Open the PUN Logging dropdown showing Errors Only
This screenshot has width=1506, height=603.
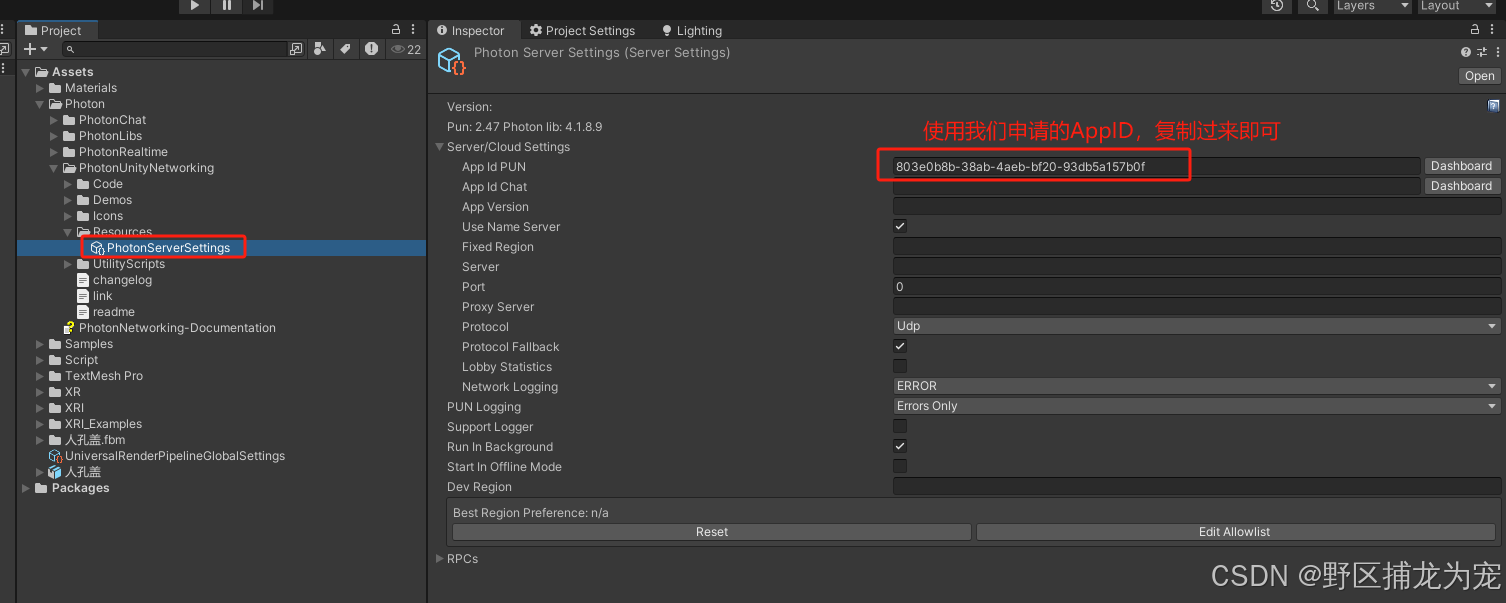(x=1195, y=405)
